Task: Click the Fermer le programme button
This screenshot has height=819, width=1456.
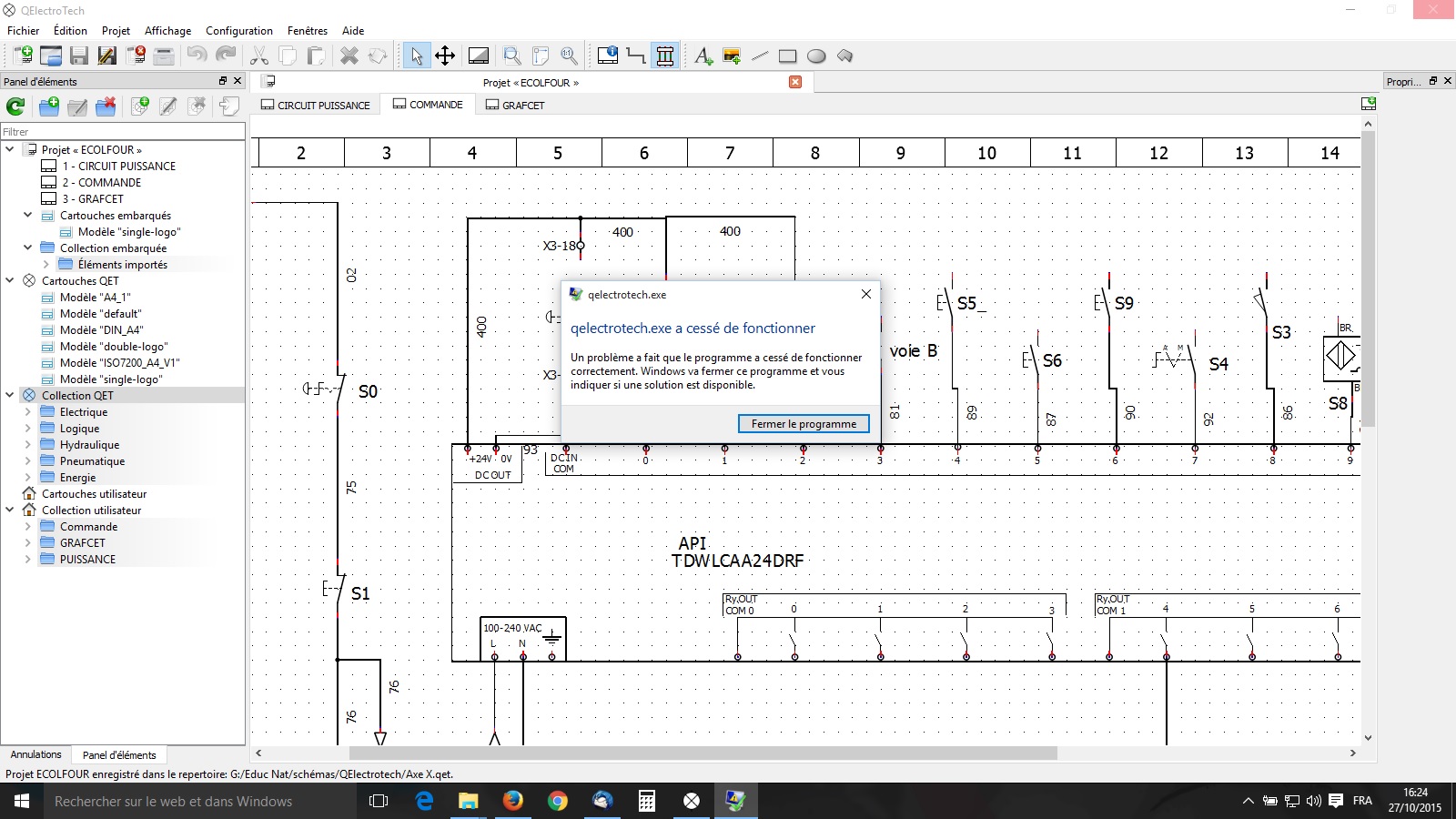Action: pyautogui.click(x=804, y=424)
